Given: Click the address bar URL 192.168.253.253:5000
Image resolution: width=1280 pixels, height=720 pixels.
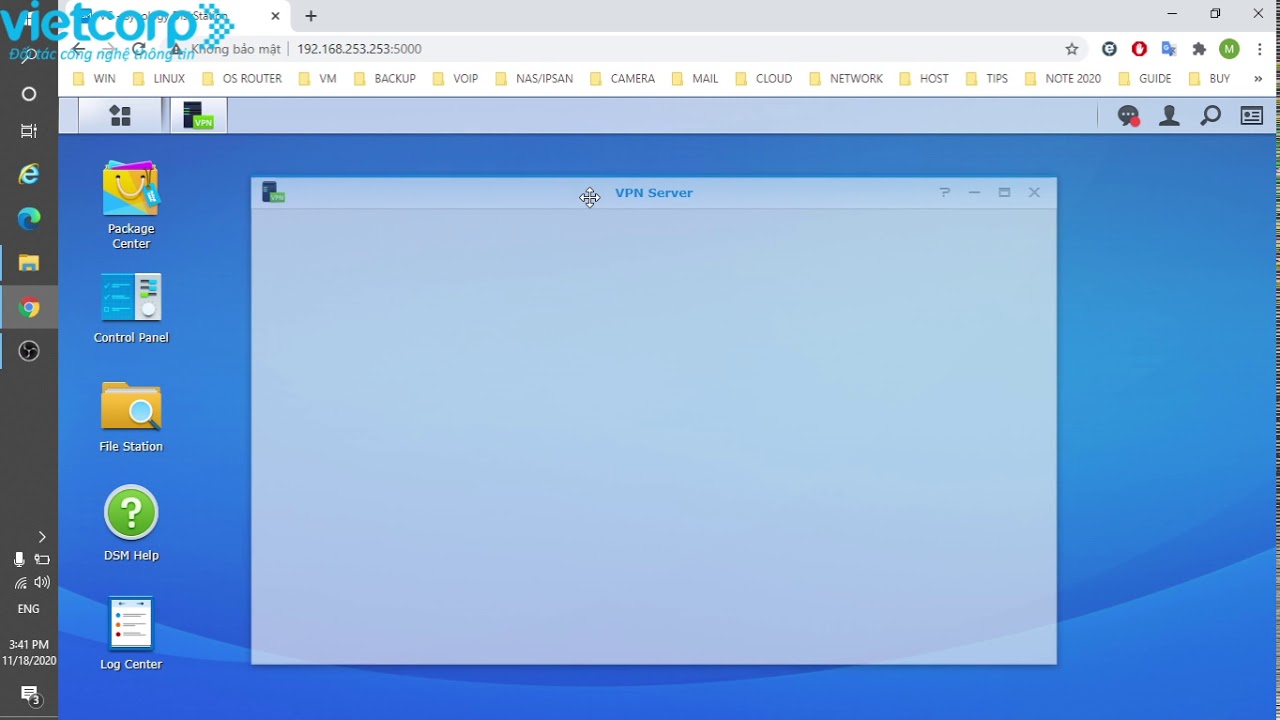Looking at the screenshot, I should (x=359, y=49).
